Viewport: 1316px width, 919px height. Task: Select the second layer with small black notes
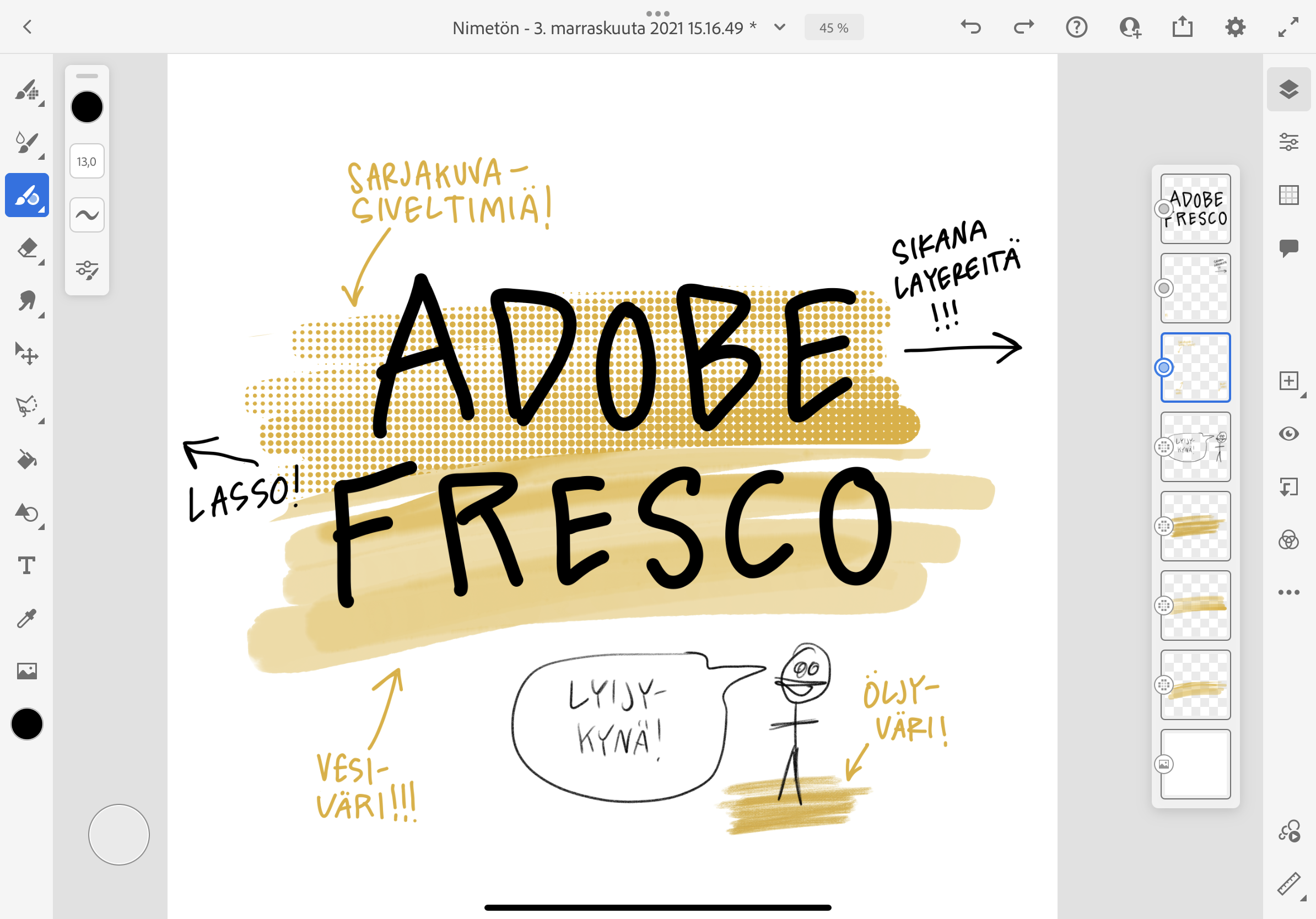[1196, 288]
